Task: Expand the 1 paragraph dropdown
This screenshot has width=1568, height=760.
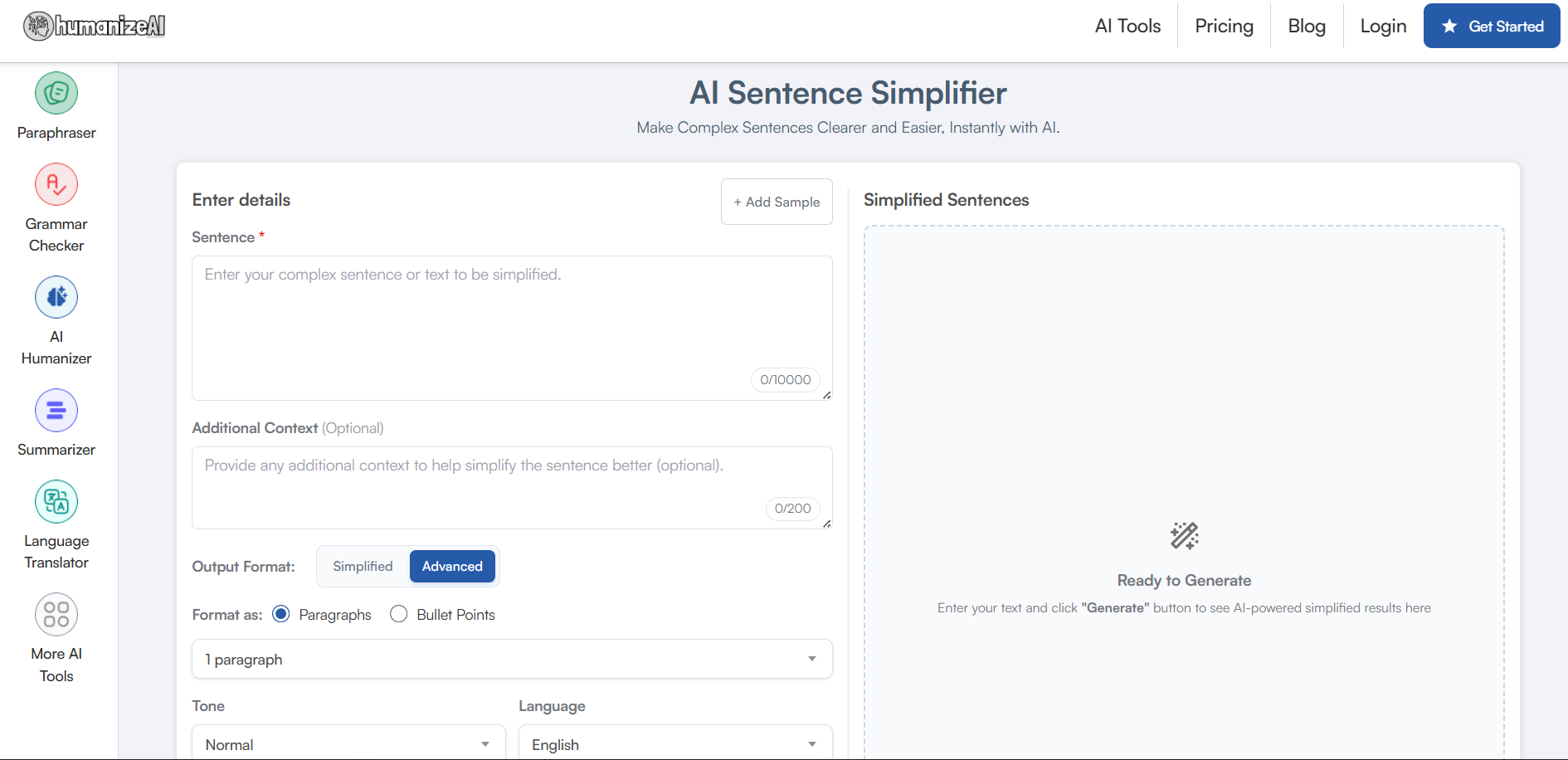Action: tap(512, 659)
